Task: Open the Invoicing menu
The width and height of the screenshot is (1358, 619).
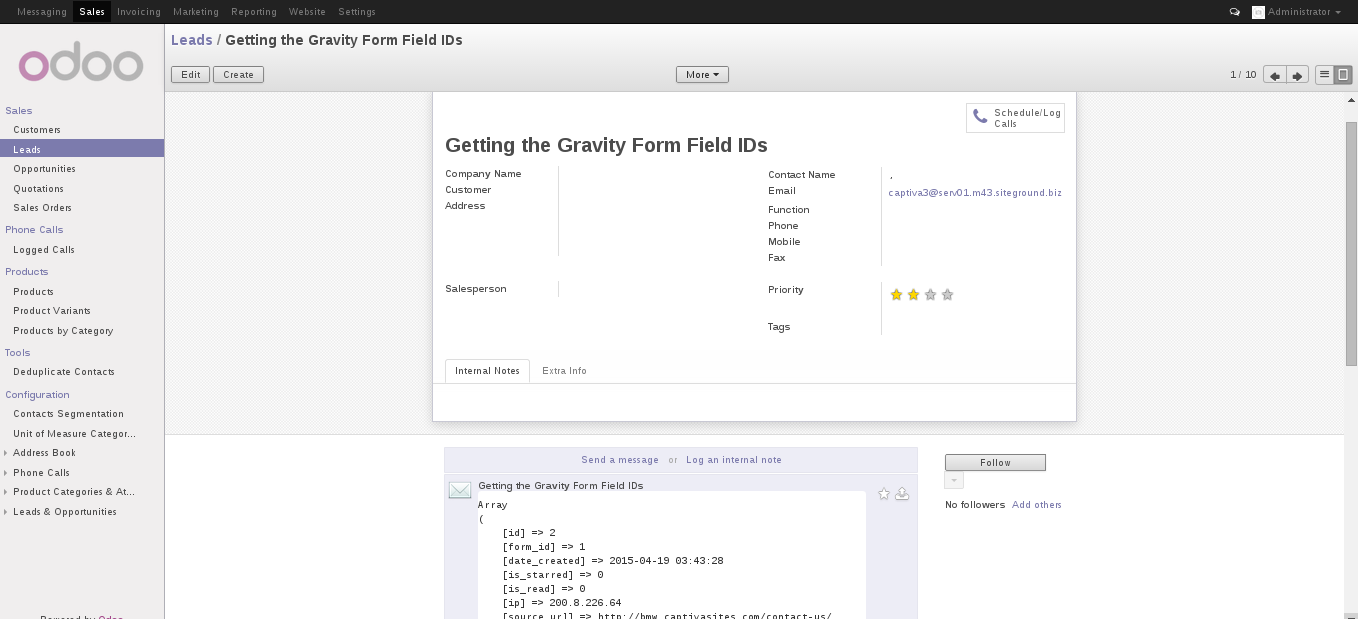Action: [138, 11]
